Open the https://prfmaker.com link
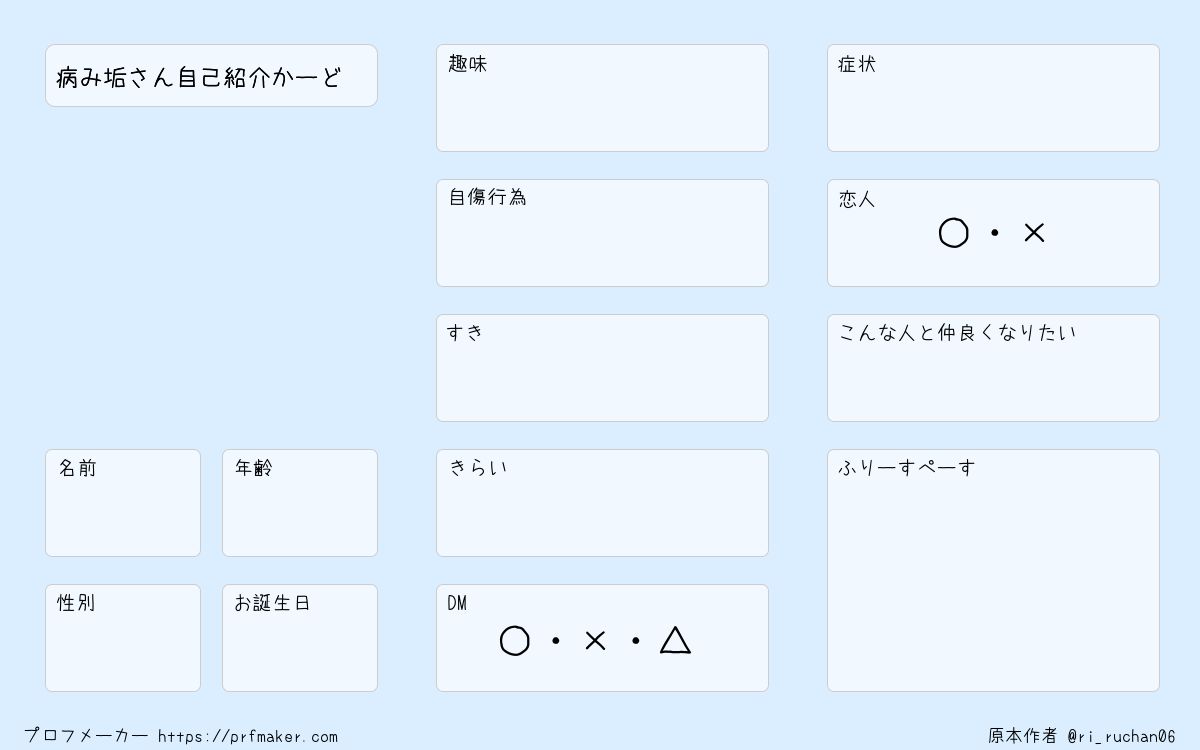 tap(248, 737)
